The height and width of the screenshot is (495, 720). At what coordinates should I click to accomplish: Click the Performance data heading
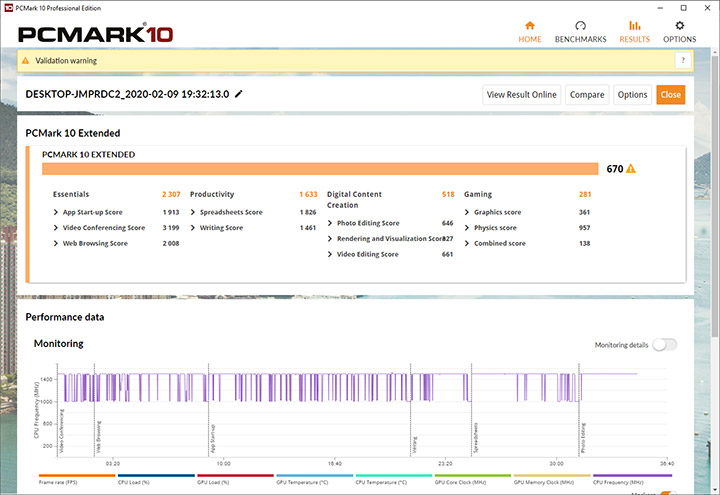click(x=65, y=317)
